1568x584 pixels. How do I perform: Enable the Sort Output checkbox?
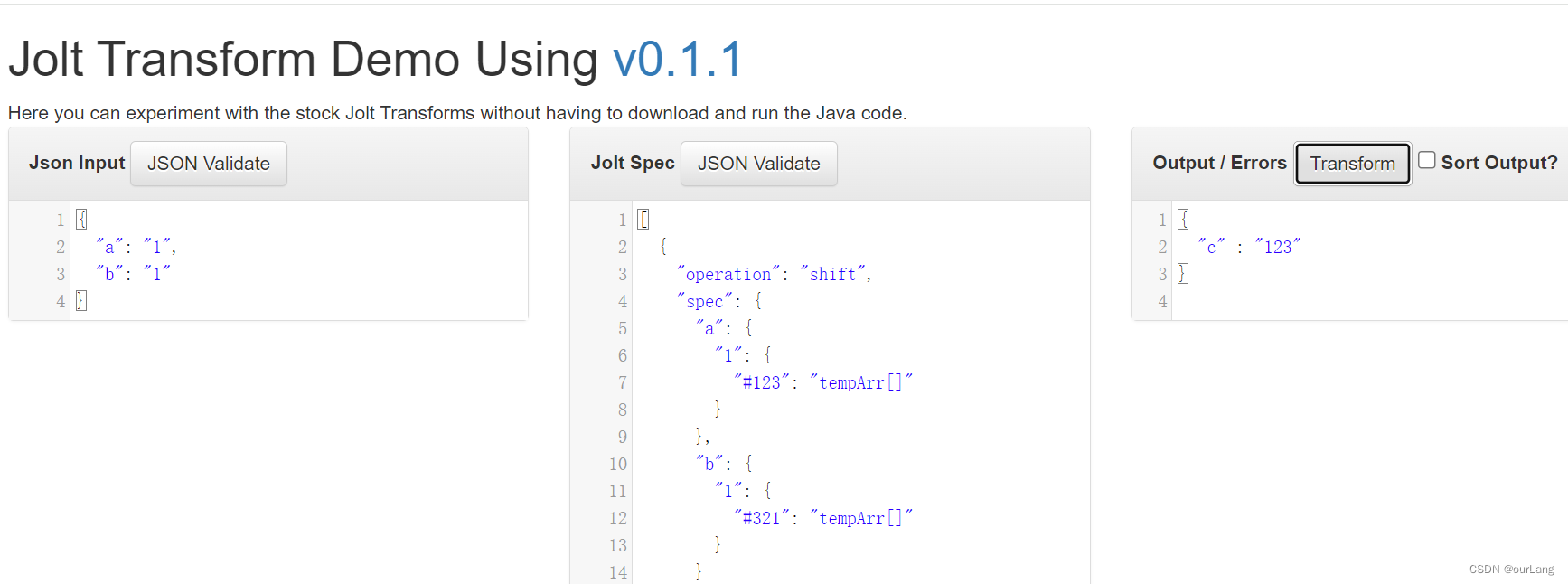1427,160
